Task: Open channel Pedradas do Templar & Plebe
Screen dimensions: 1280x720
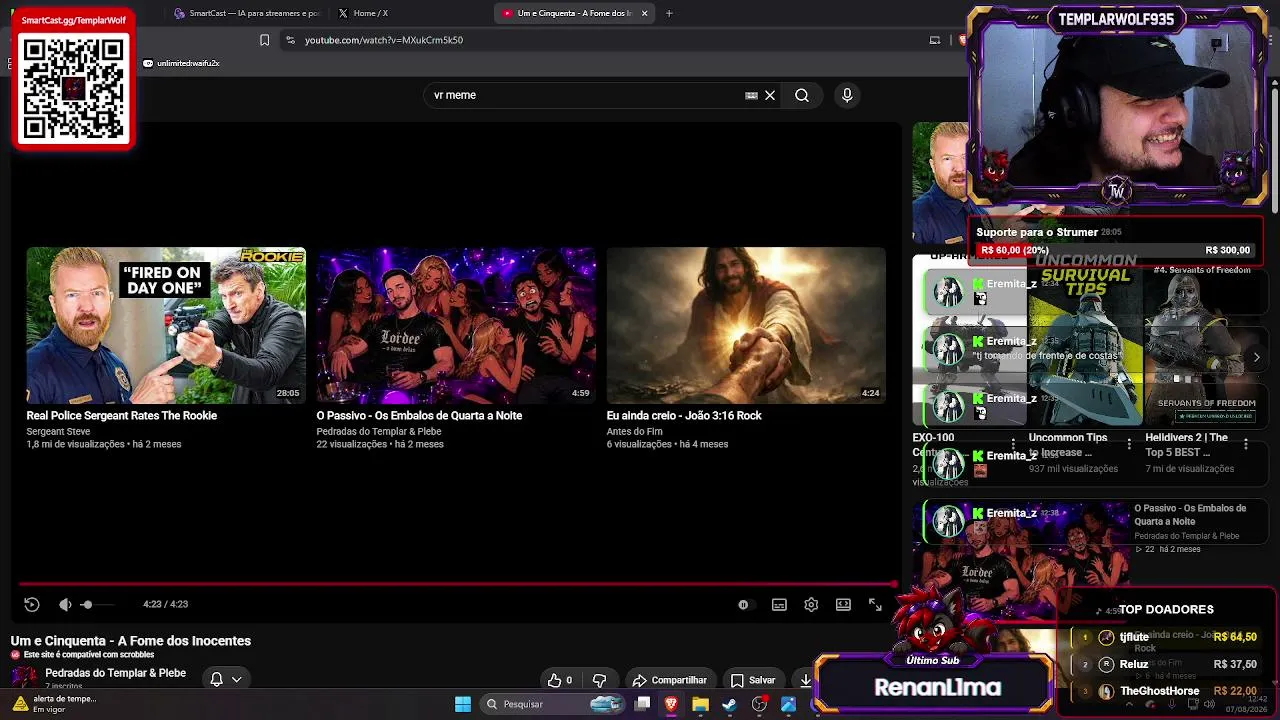Action: click(115, 673)
